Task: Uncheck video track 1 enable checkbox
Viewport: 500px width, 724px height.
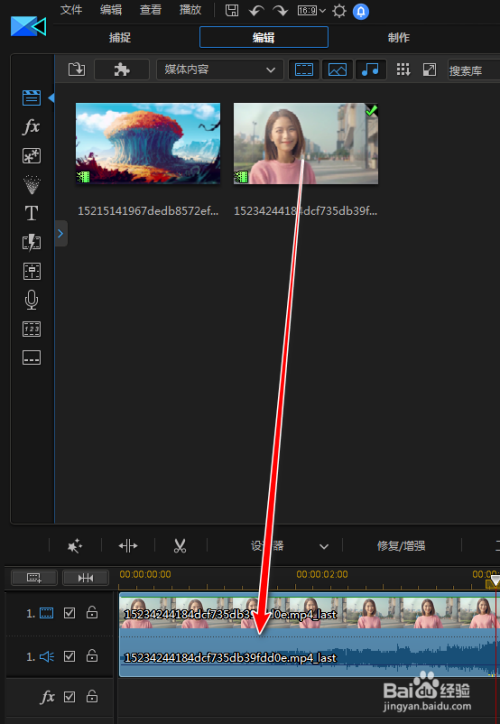Action: [x=69, y=613]
